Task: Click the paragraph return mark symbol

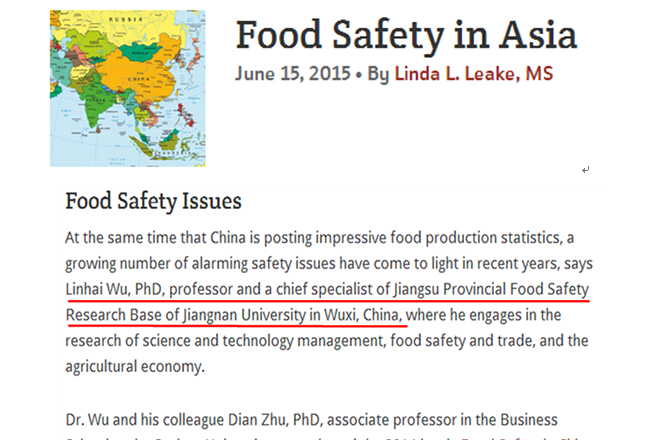Action: (x=585, y=170)
